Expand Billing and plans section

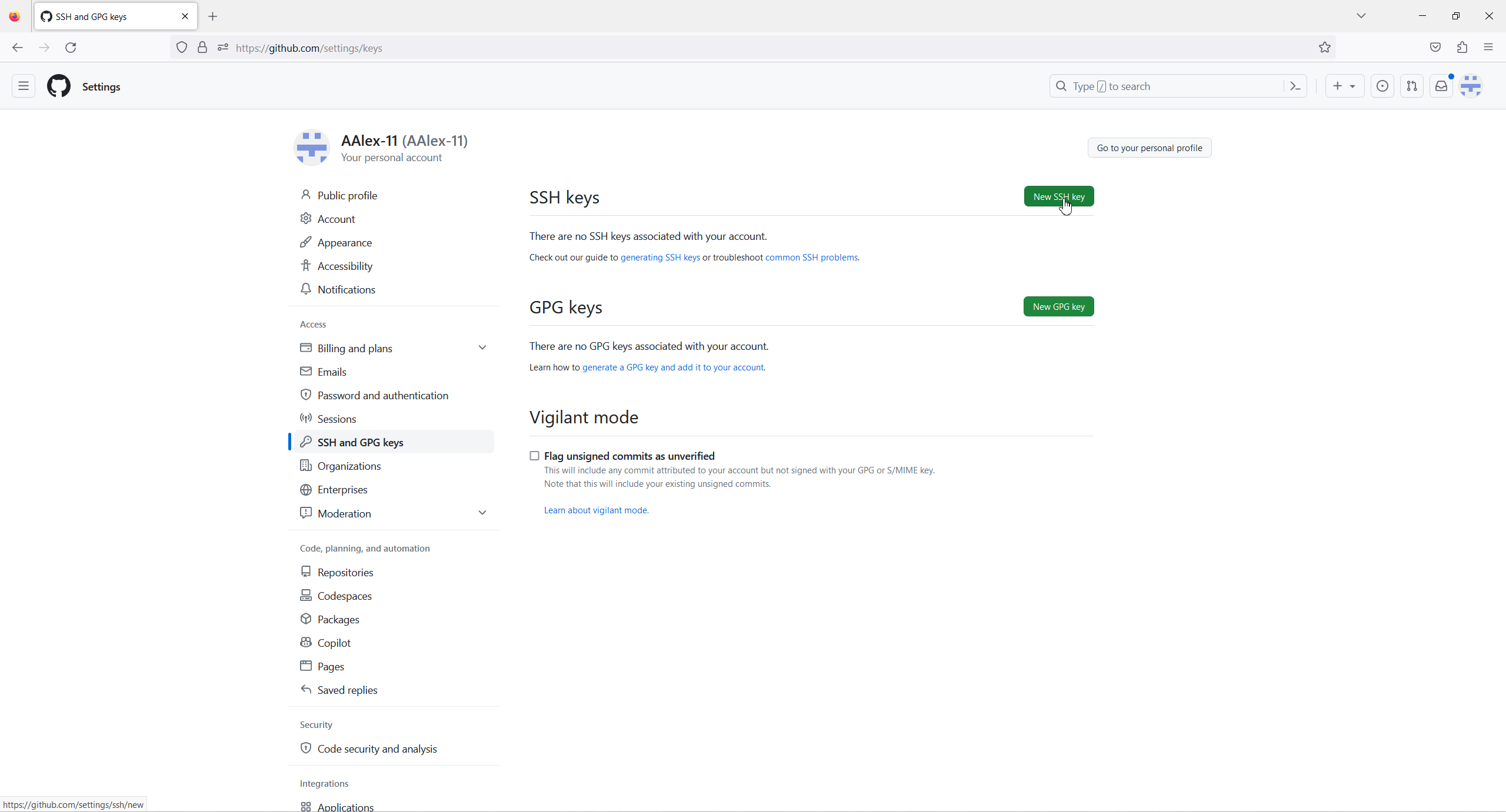(481, 347)
